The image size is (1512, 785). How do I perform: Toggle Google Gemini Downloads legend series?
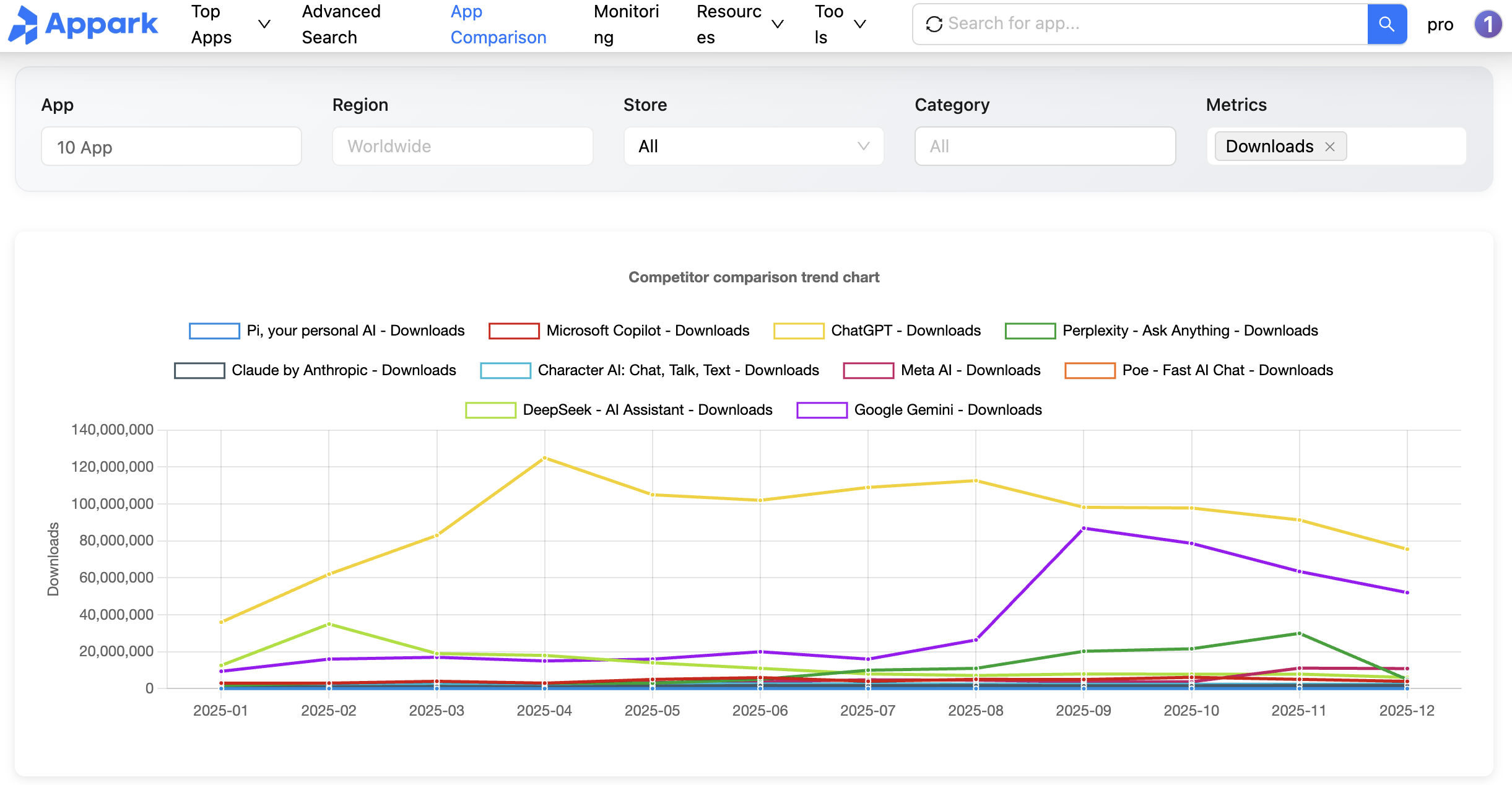click(x=947, y=410)
